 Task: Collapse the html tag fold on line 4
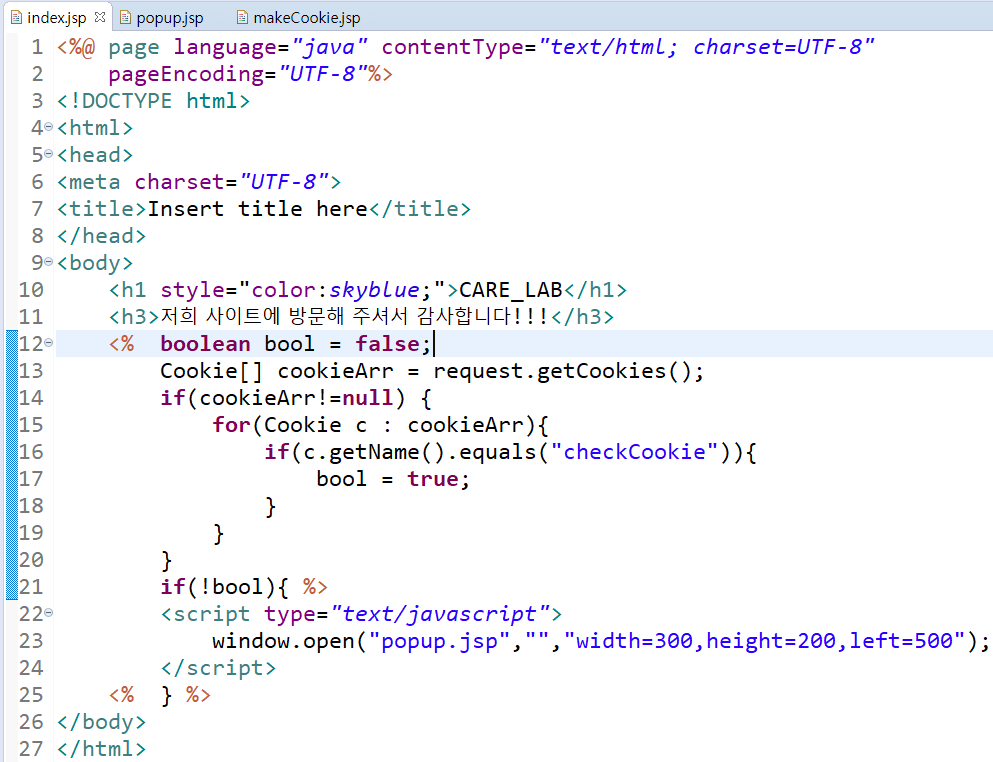49,128
